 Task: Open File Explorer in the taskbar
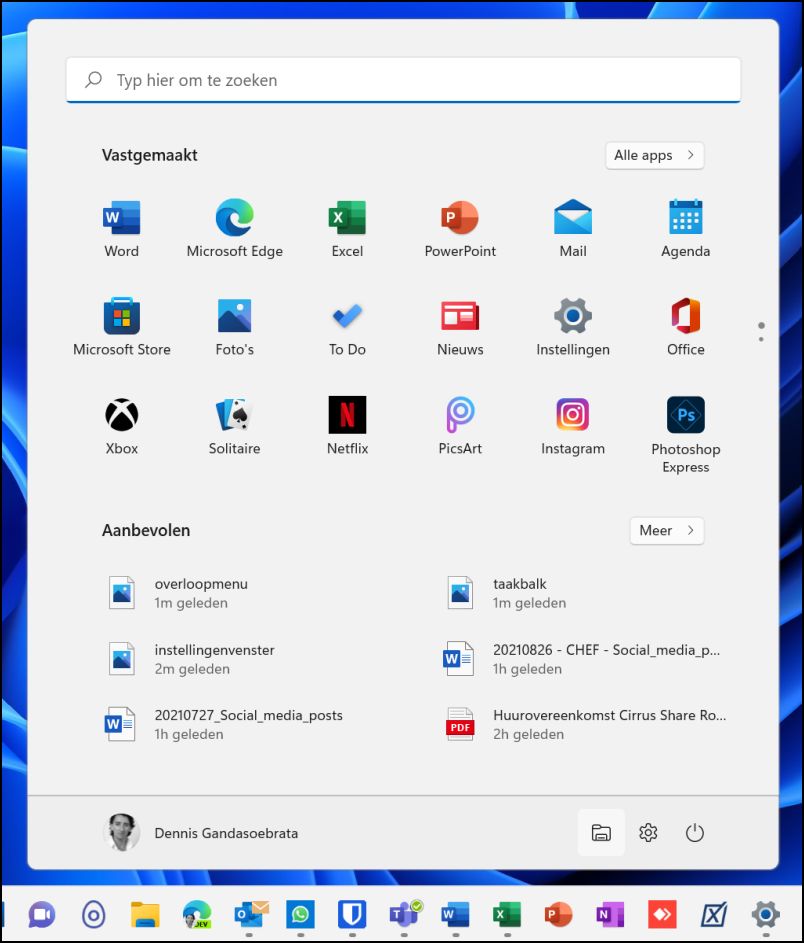pyautogui.click(x=146, y=915)
